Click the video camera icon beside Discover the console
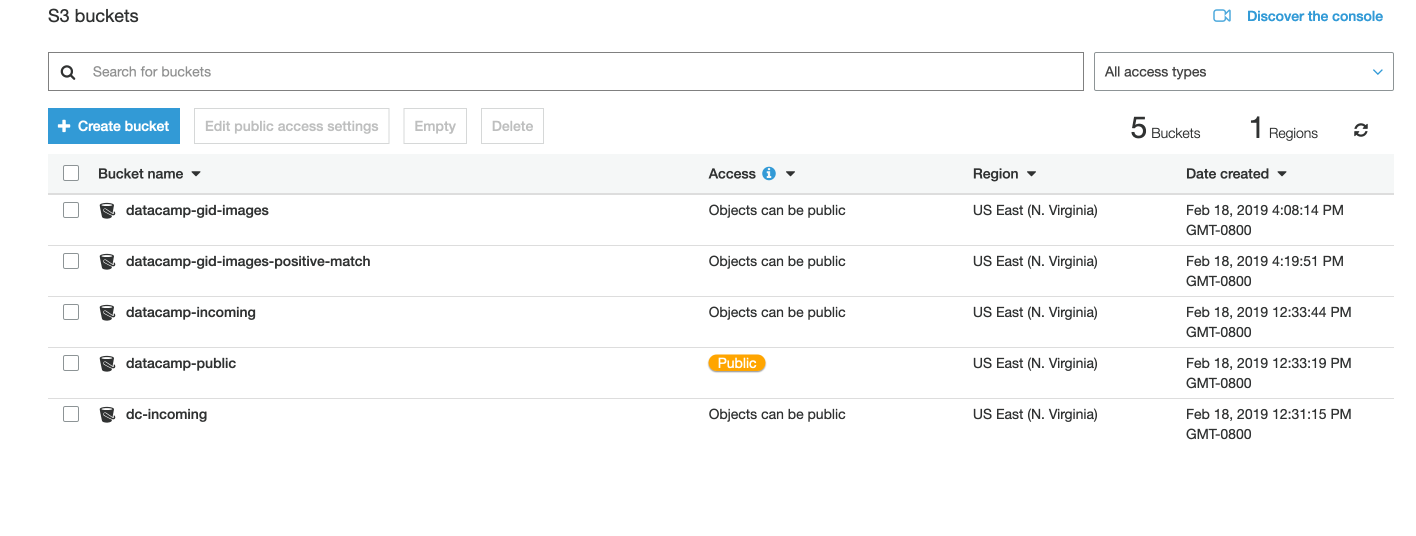The image size is (1416, 536). pyautogui.click(x=1221, y=16)
